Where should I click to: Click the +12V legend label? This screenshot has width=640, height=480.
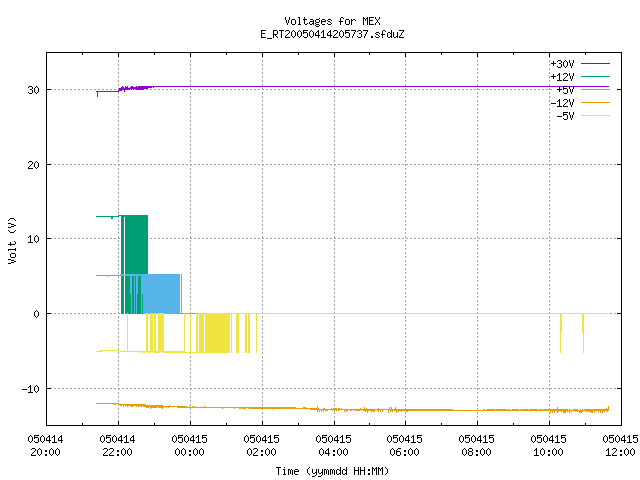click(x=562, y=77)
